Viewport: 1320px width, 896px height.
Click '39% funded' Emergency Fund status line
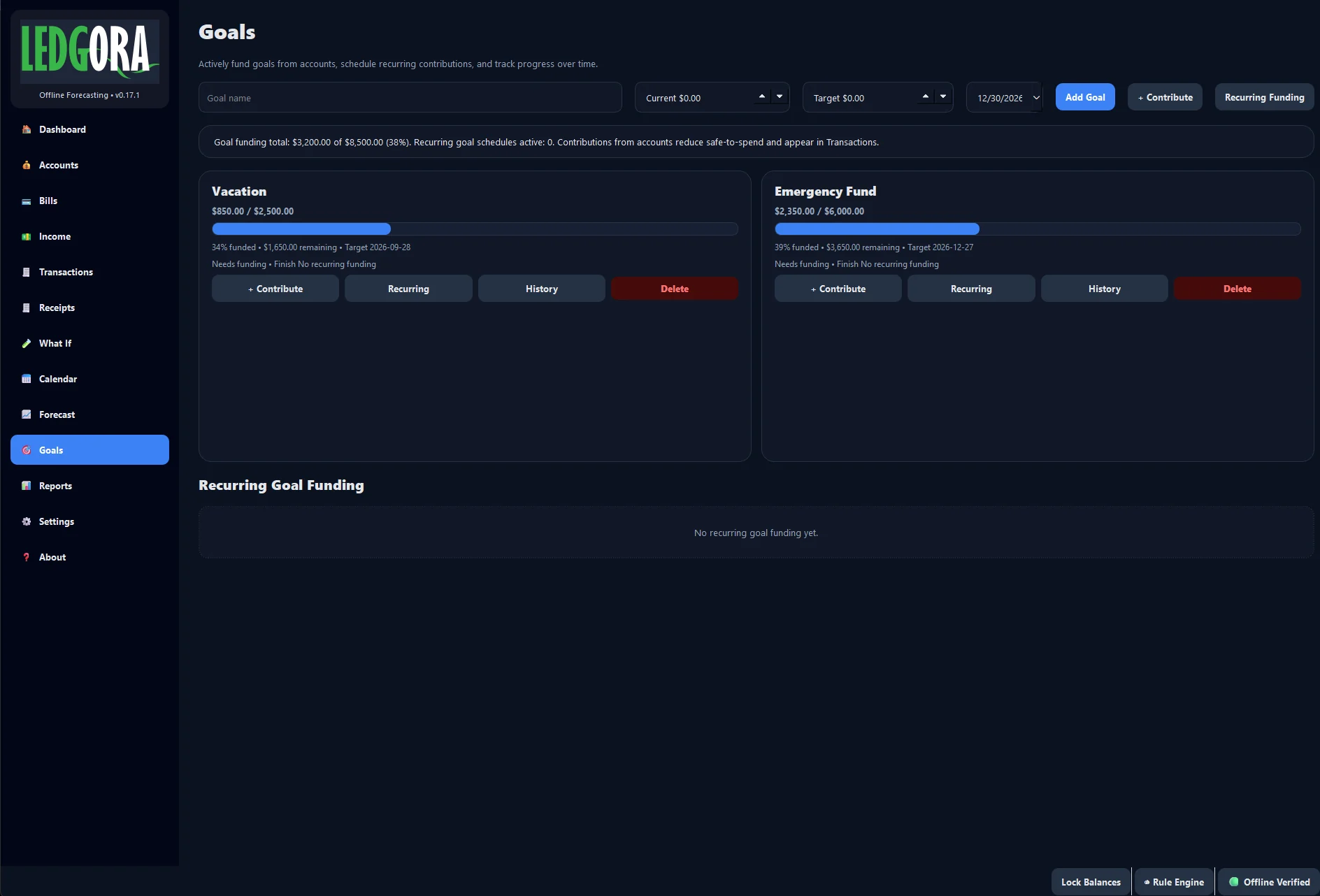(874, 247)
